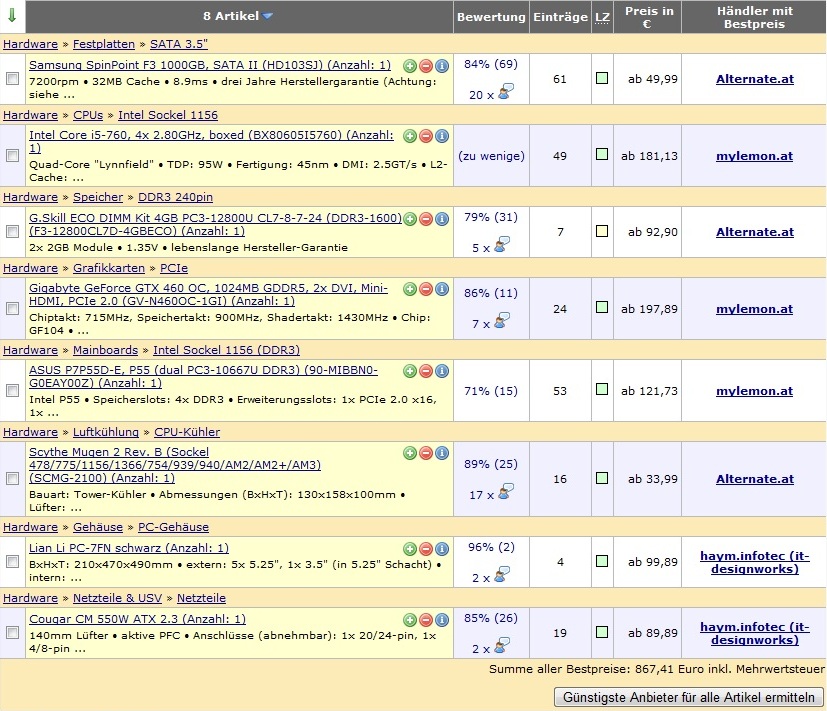Open info icon for Intel Core i5-760
The width and height of the screenshot is (827, 711).
click(442, 136)
